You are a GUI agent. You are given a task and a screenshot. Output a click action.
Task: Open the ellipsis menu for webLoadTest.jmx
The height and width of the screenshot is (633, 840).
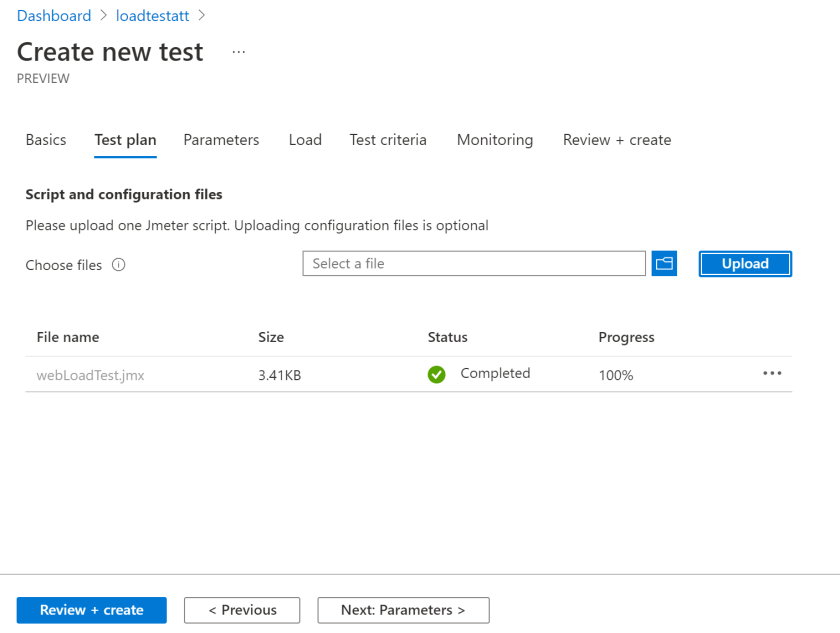[x=771, y=374]
